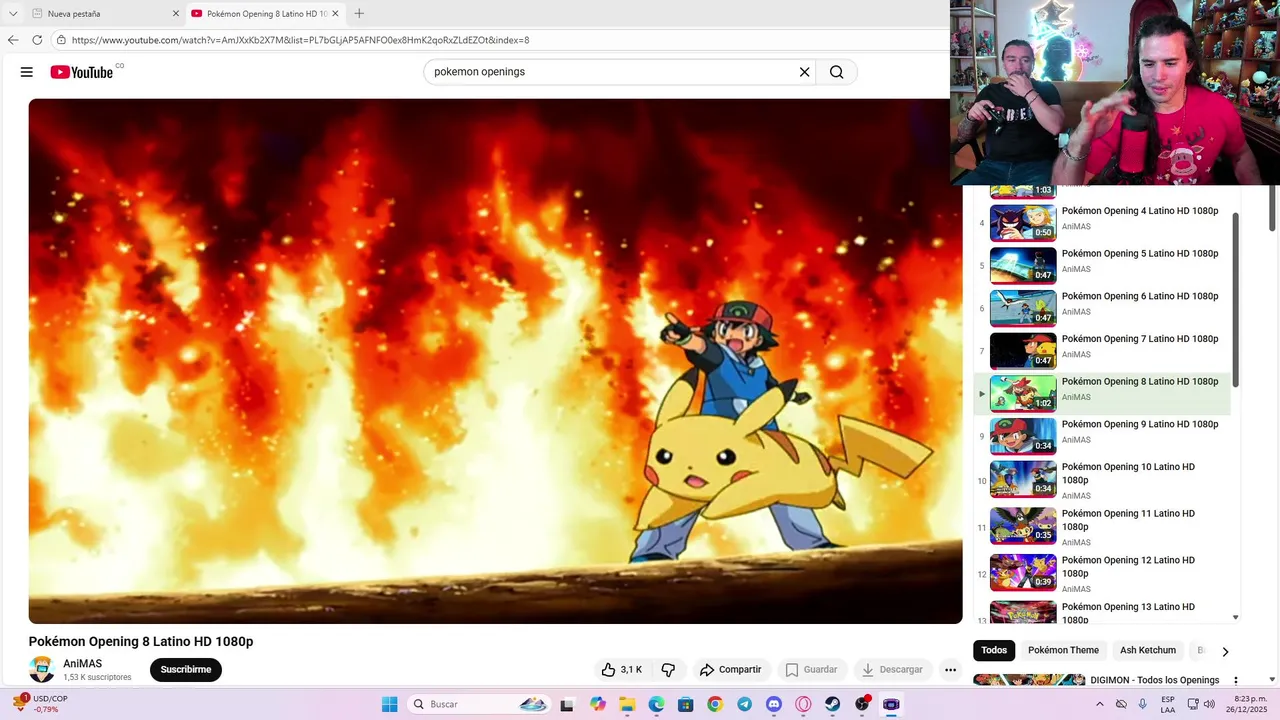Viewport: 1280px width, 720px height.
Task: Open File Explorer from the taskbar
Action: point(627,704)
